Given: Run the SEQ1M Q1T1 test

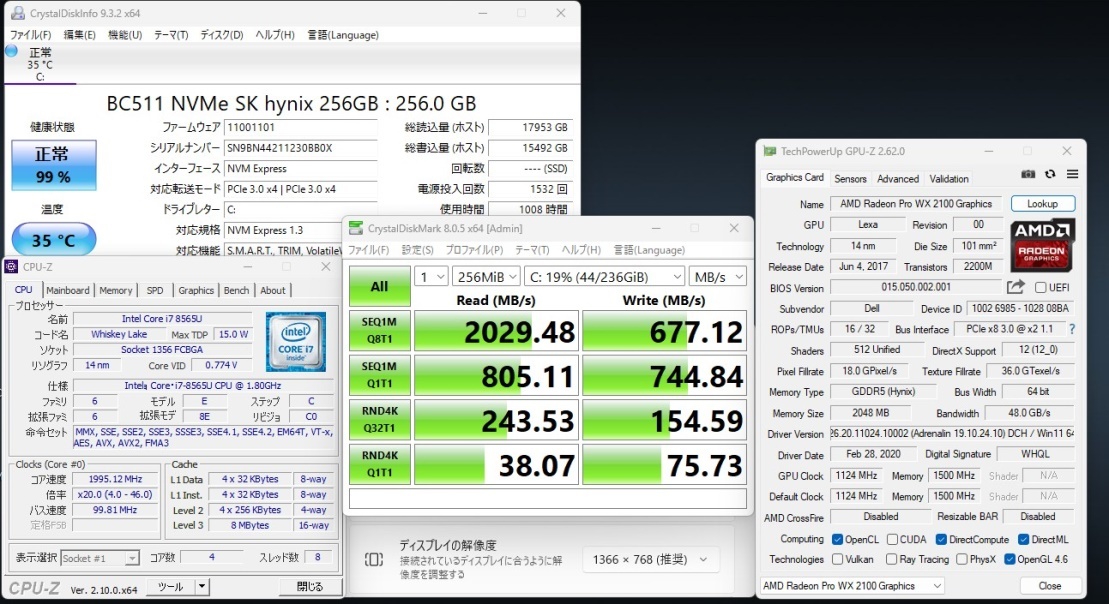Looking at the screenshot, I should tap(380, 375).
